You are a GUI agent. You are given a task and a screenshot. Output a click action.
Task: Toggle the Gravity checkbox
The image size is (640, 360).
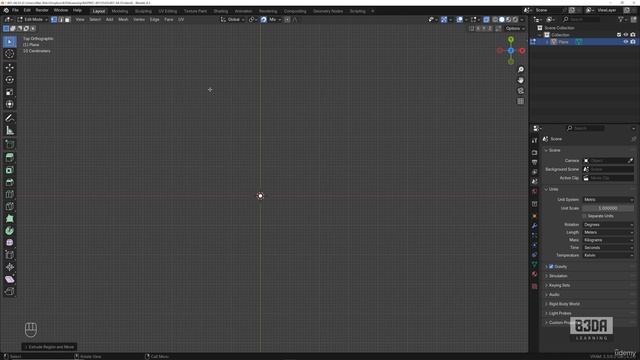tap(551, 267)
